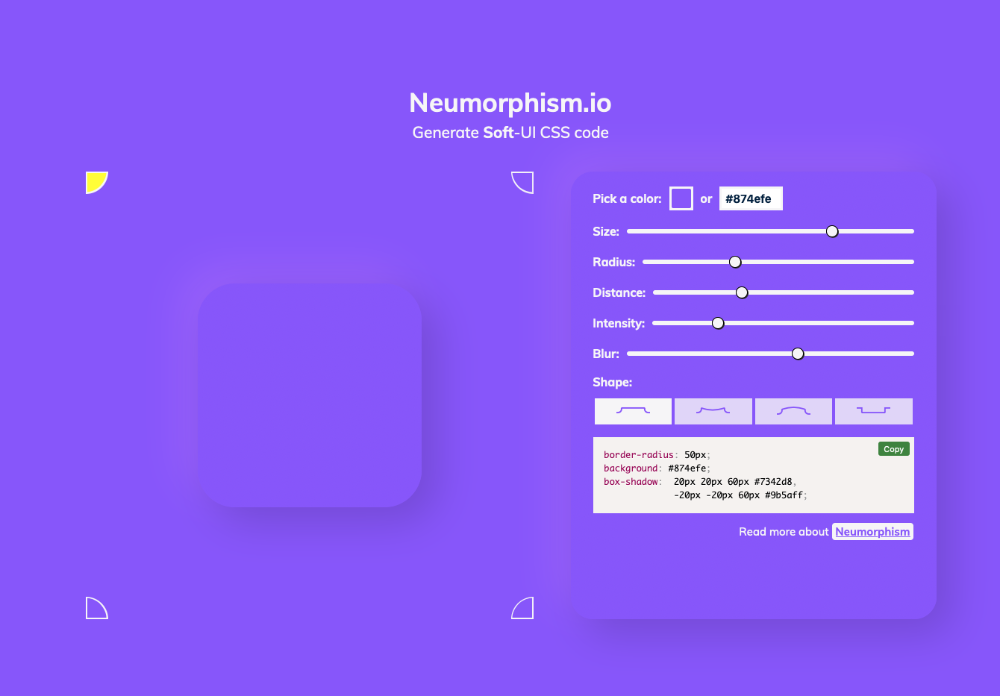This screenshot has width=1000, height=696.
Task: Open the Neumorphism link
Action: tap(872, 531)
